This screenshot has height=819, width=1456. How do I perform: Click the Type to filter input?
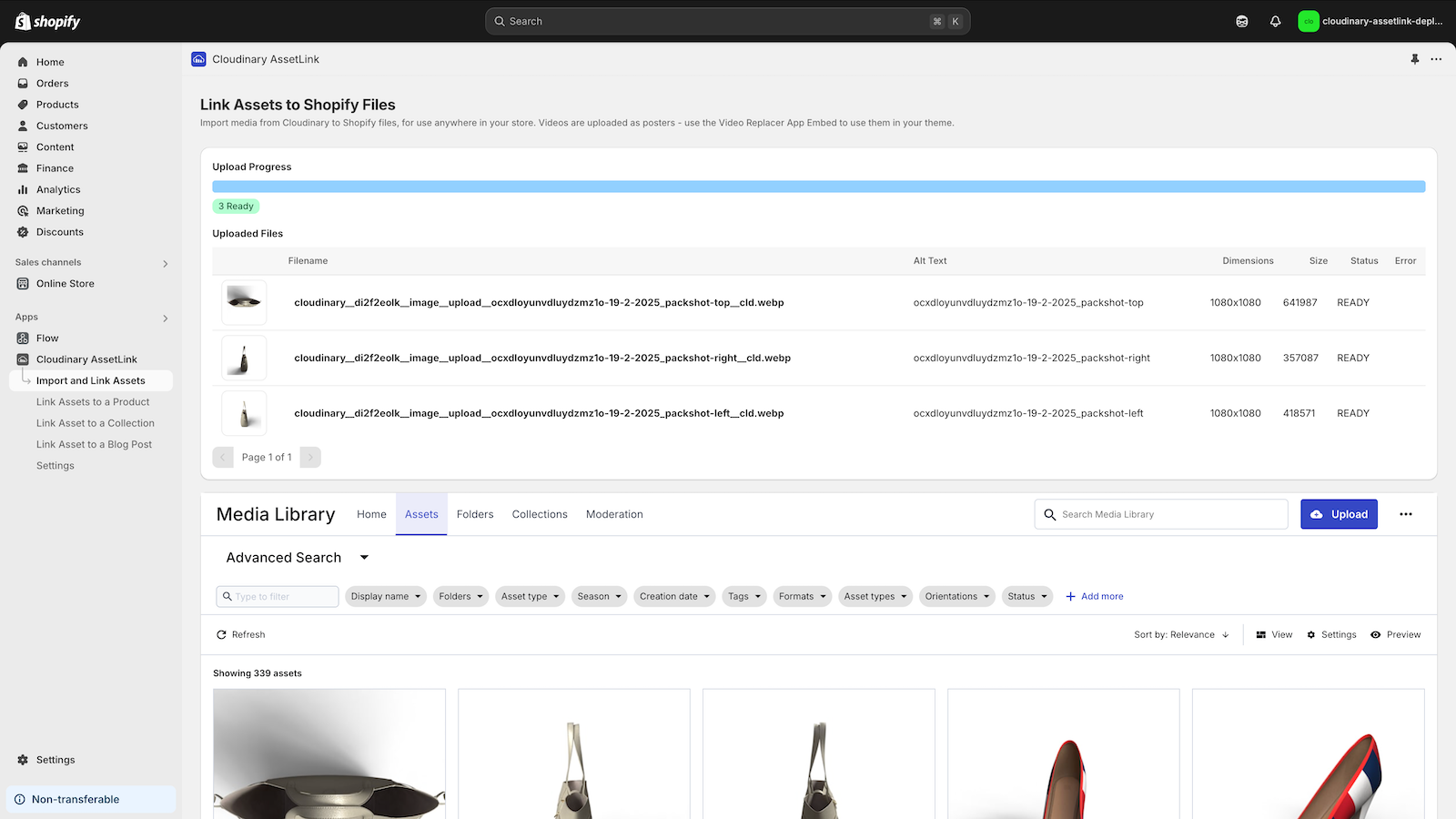coord(278,596)
